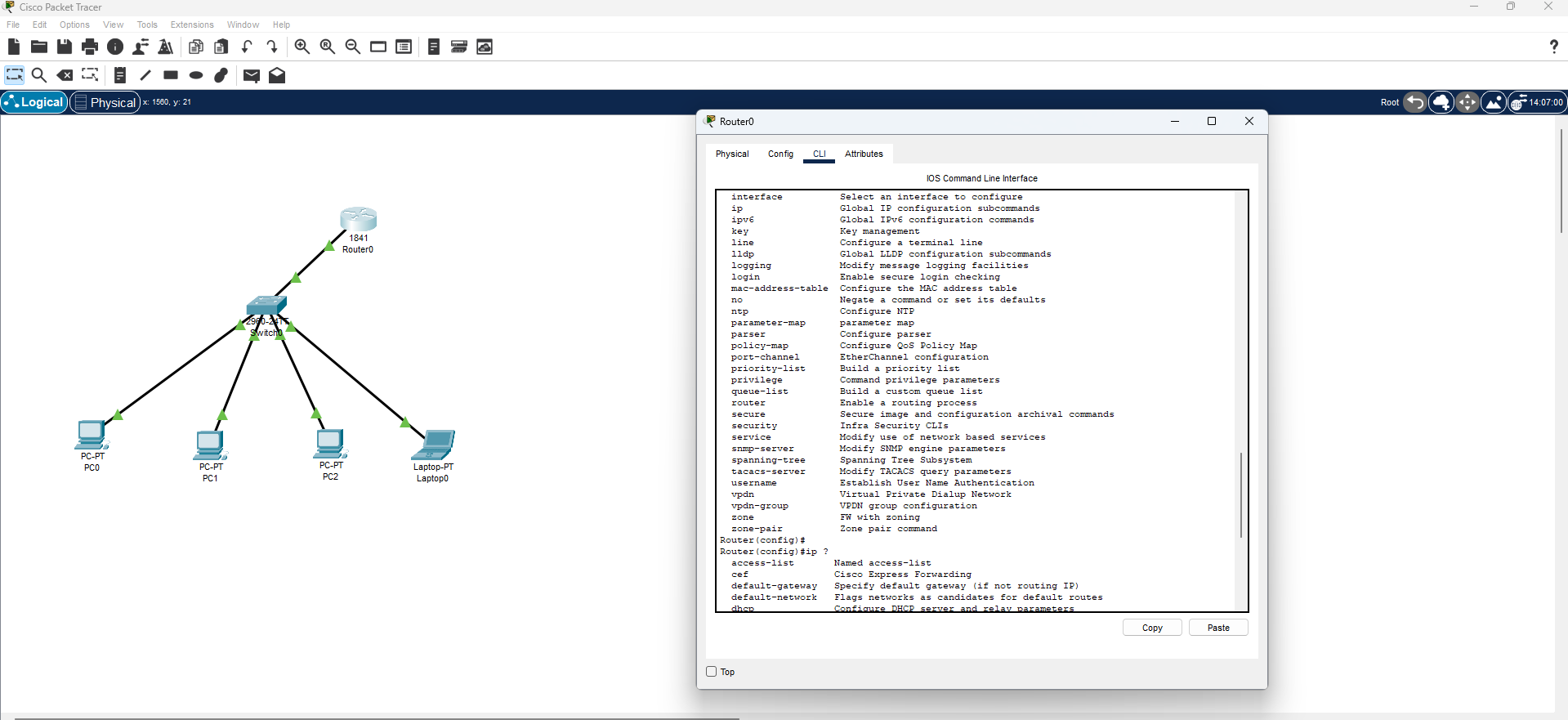Launch the Activity Wizard icon
The width and height of the screenshot is (1568, 720).
[x=166, y=47]
